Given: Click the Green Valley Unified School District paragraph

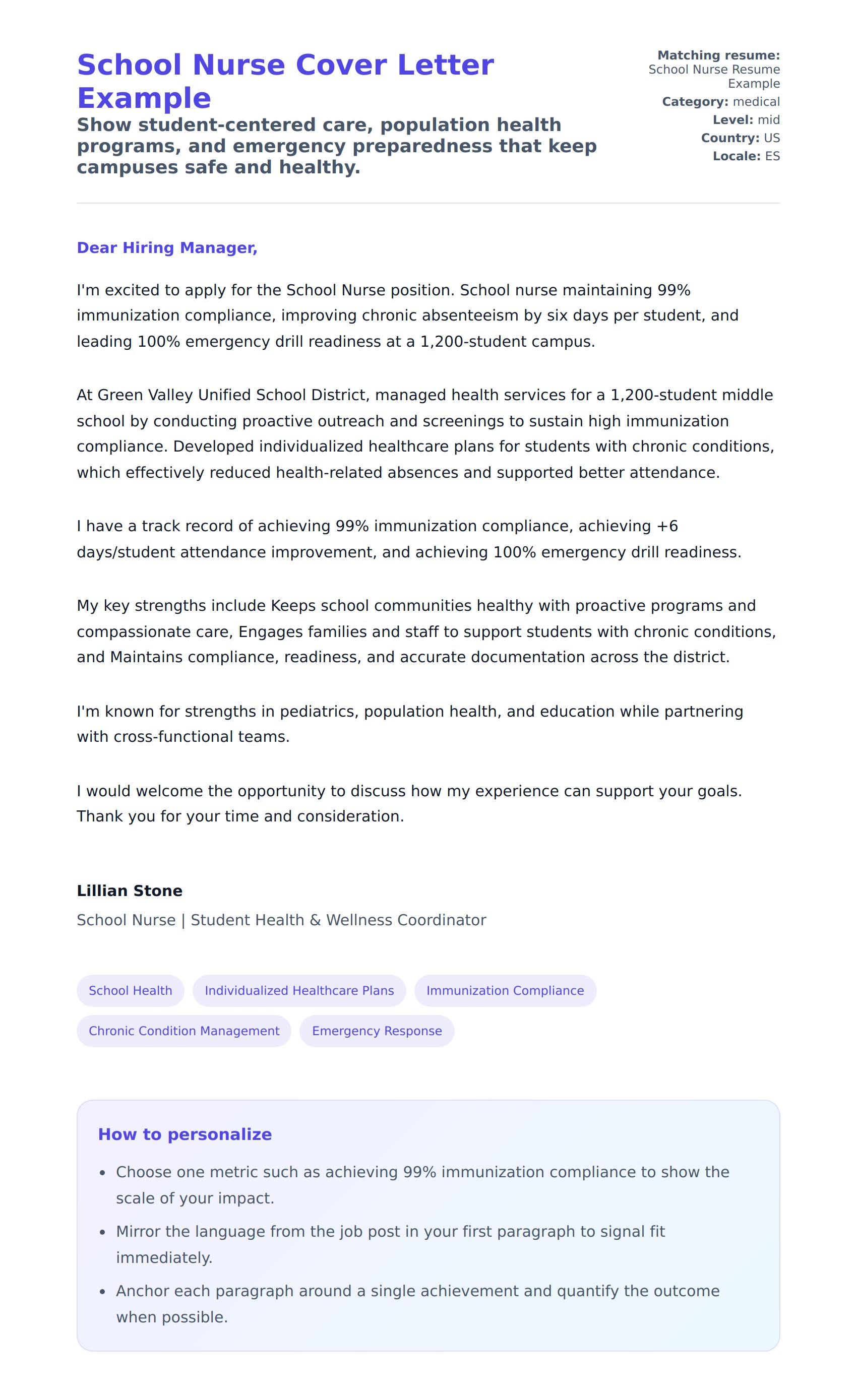Looking at the screenshot, I should click(426, 433).
